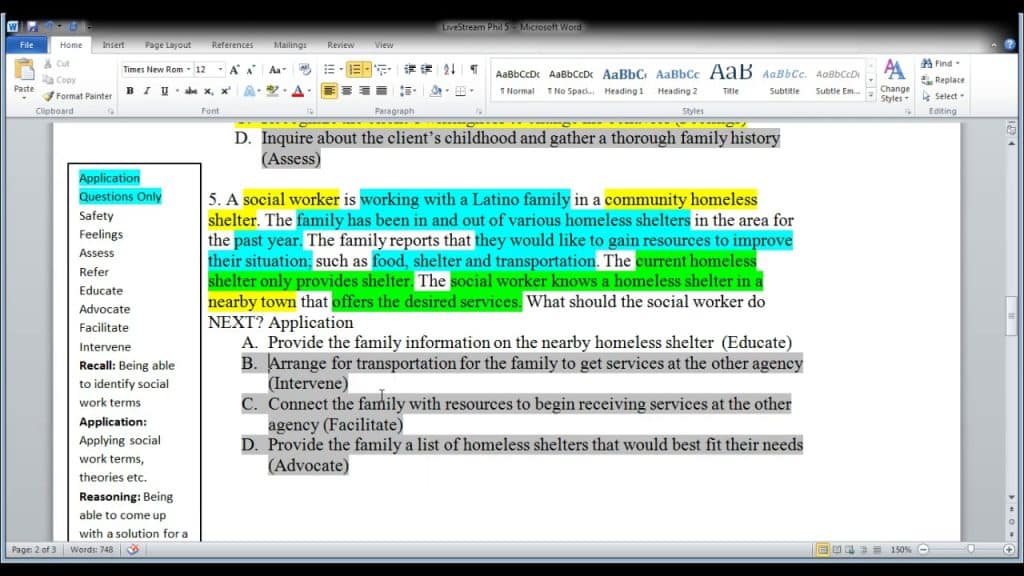Apply Subtitle style
The height and width of the screenshot is (576, 1024).
784,80
